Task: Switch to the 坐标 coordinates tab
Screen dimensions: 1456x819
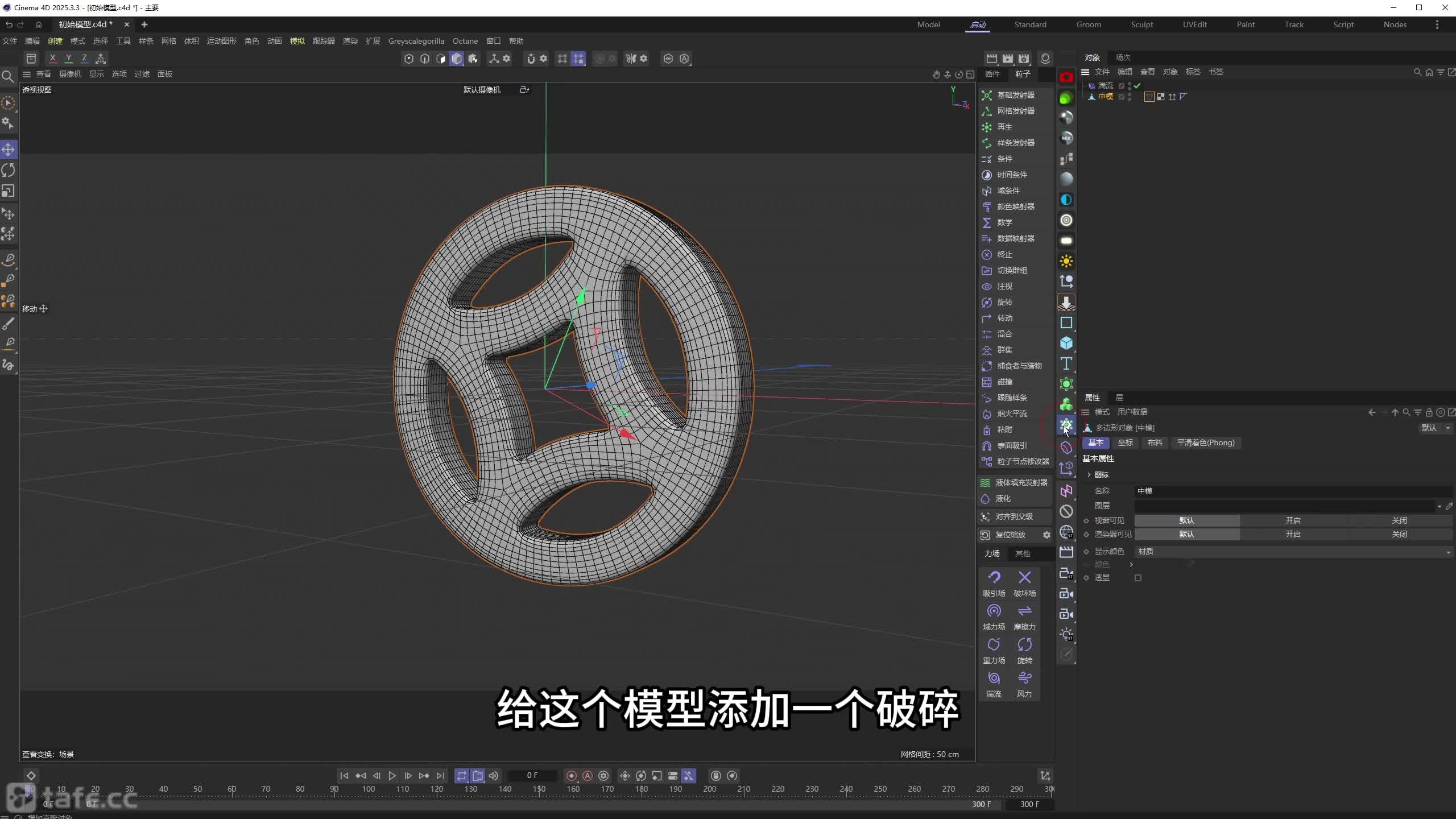Action: [1125, 442]
